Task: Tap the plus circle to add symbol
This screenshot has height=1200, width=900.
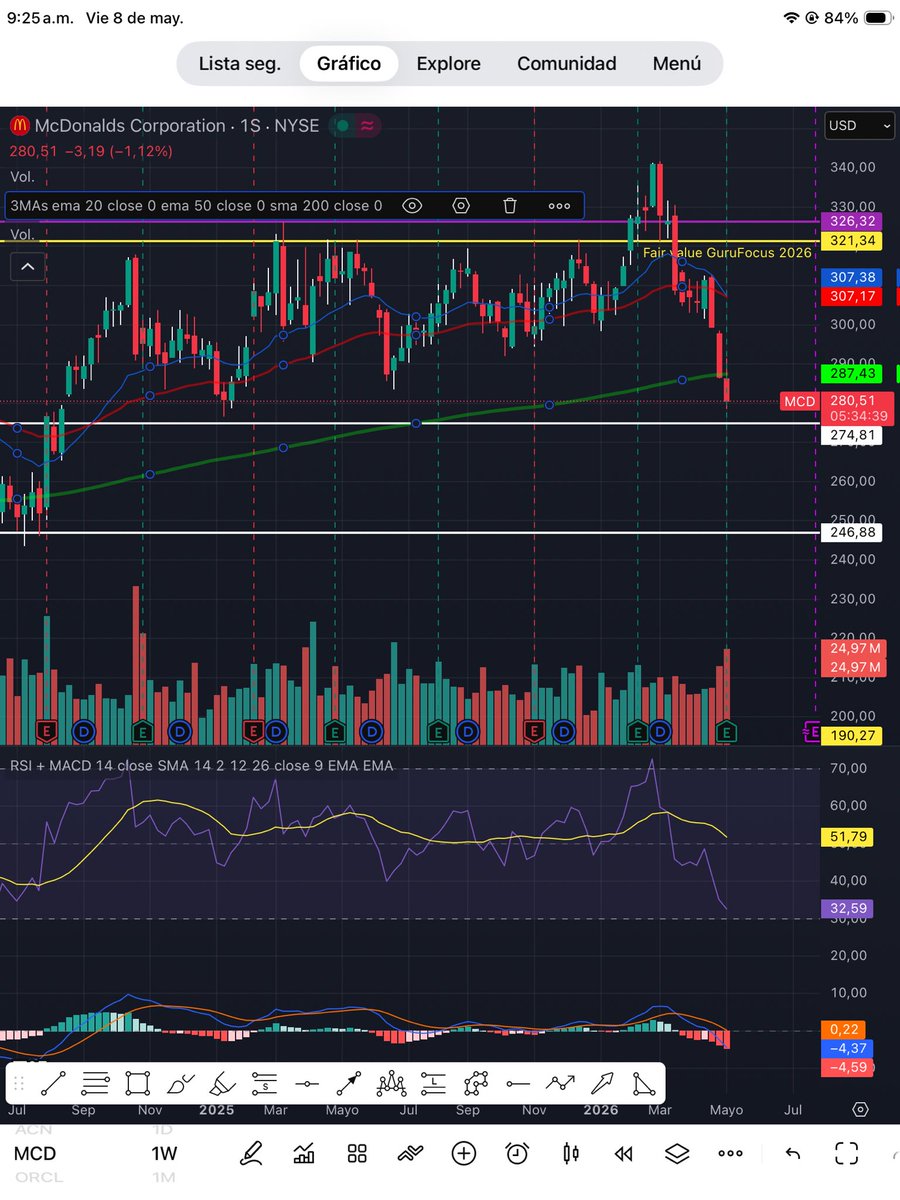Action: (464, 1153)
